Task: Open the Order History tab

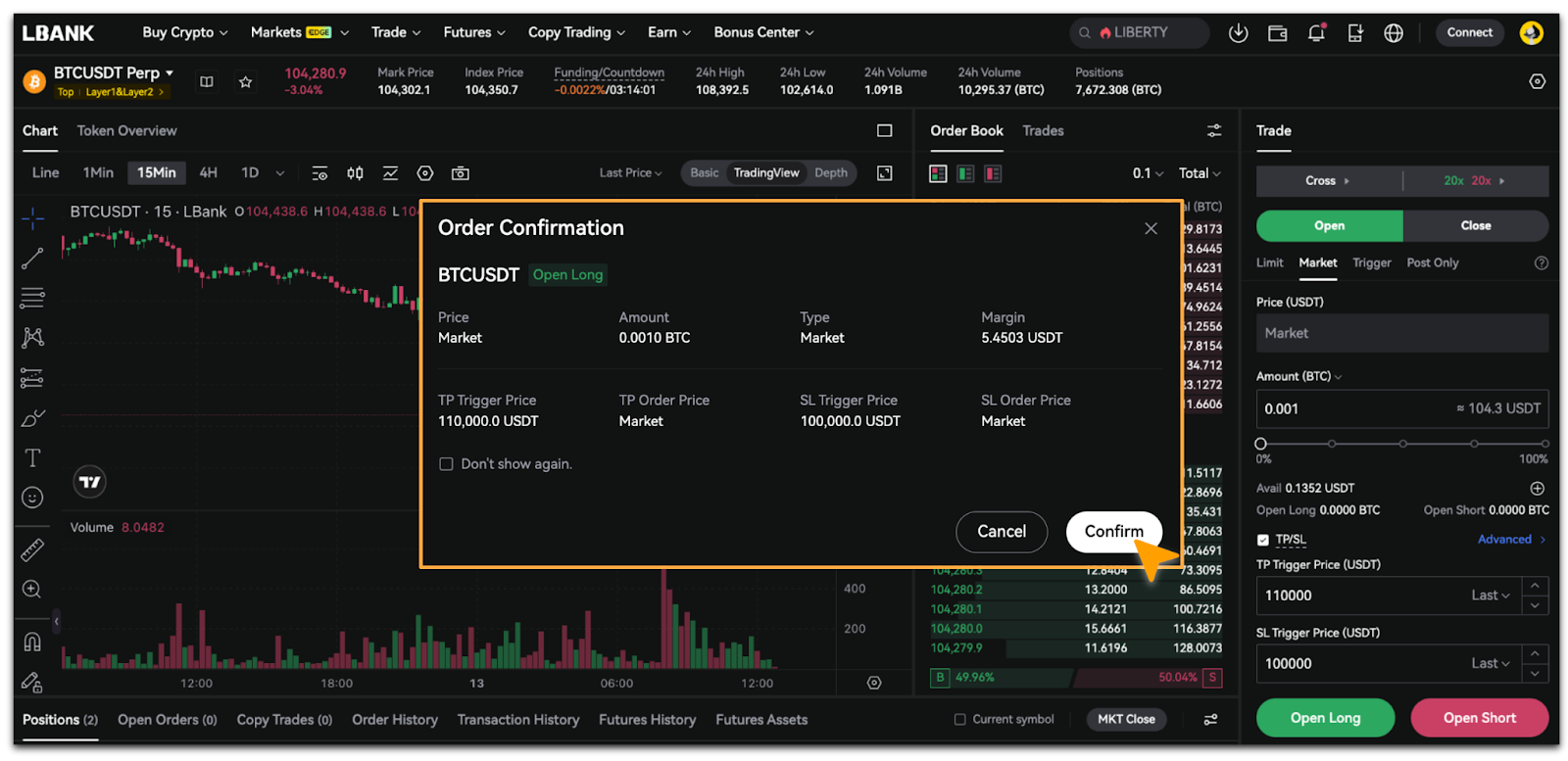Action: click(x=395, y=720)
